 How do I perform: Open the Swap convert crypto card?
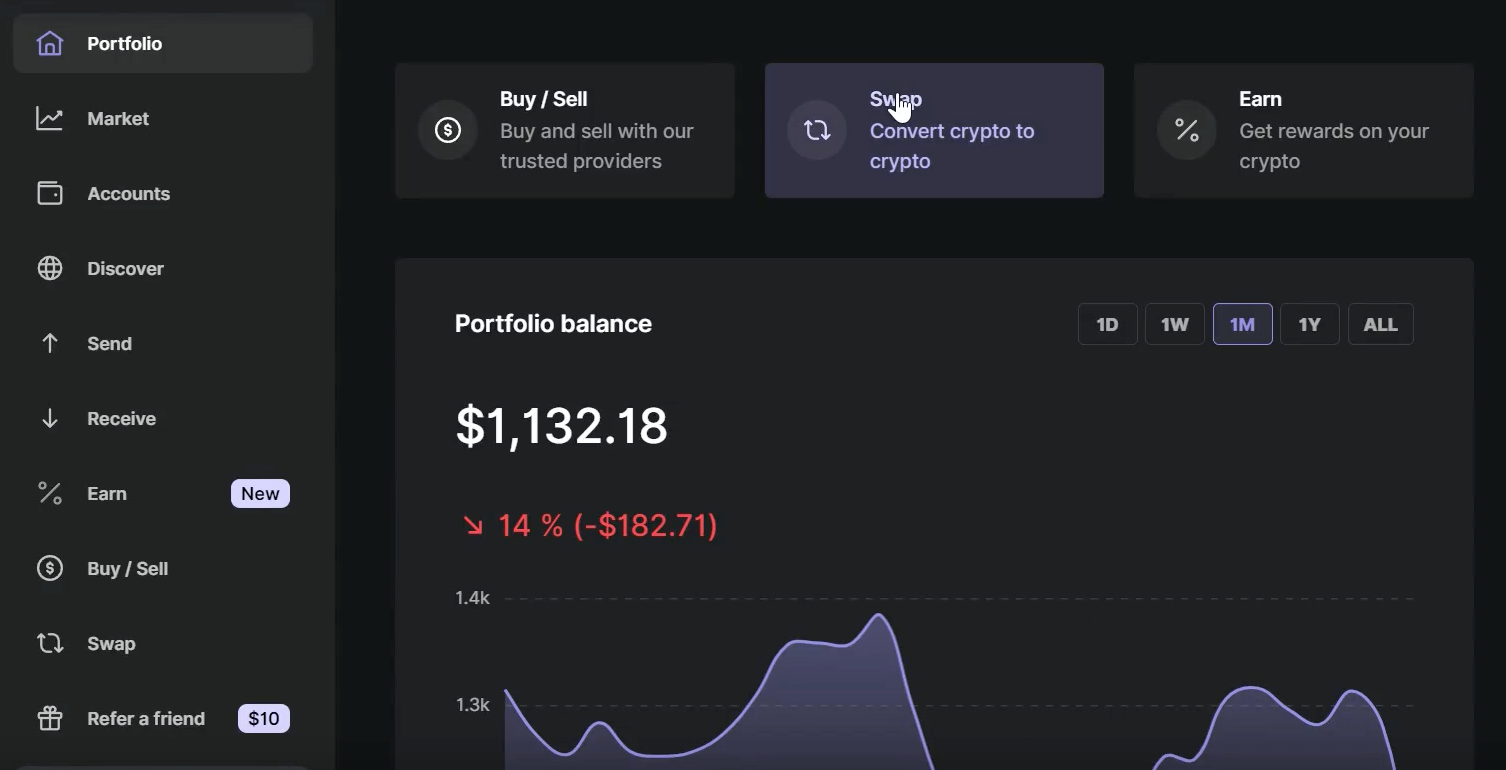[934, 131]
